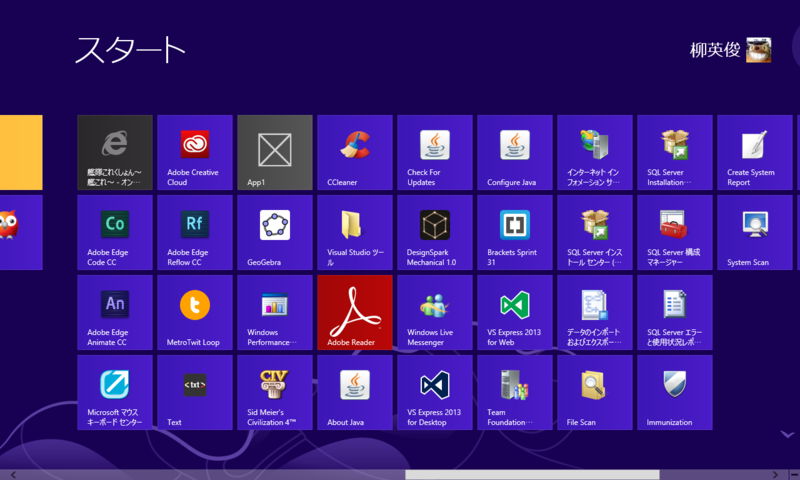Open the red owl app tile
Screen dimensions: 800x480
tap(21, 233)
